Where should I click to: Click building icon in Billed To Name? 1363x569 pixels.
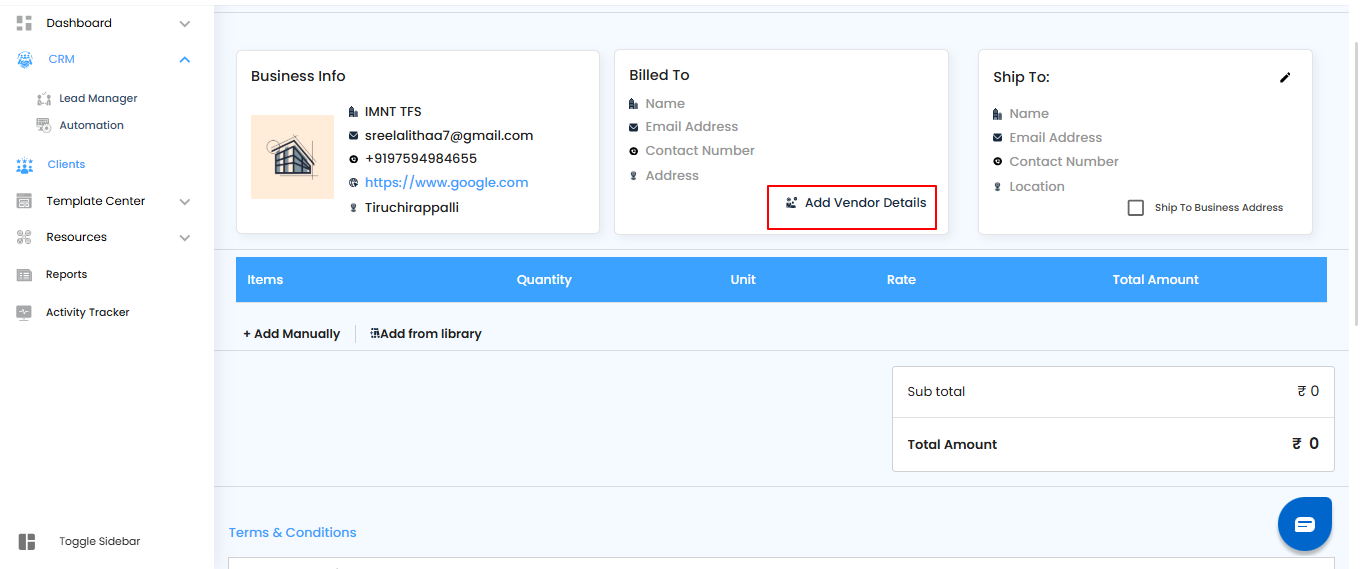[x=633, y=104]
